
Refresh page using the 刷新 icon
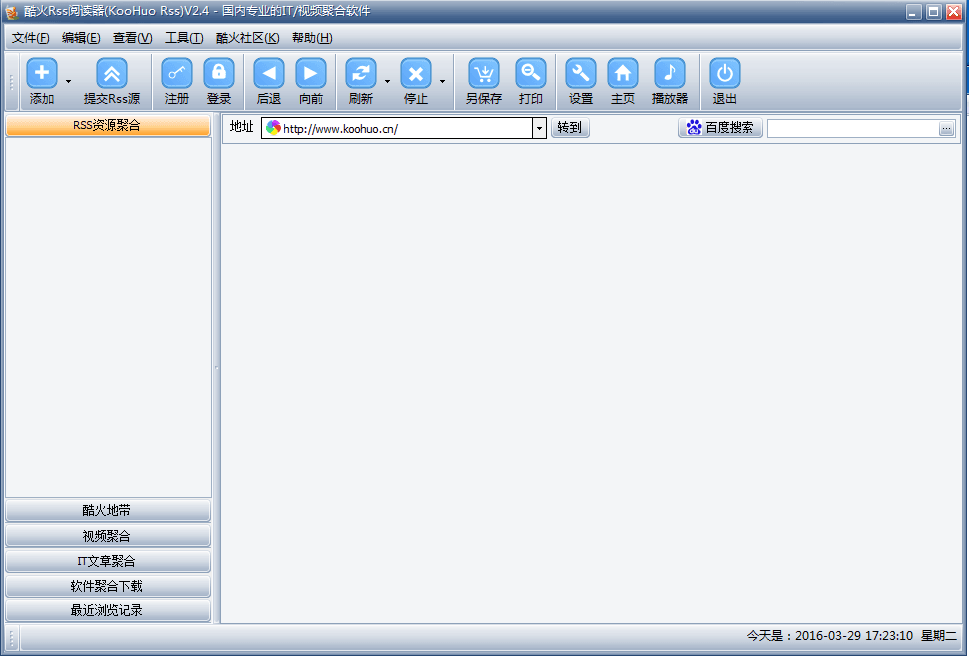tap(361, 74)
